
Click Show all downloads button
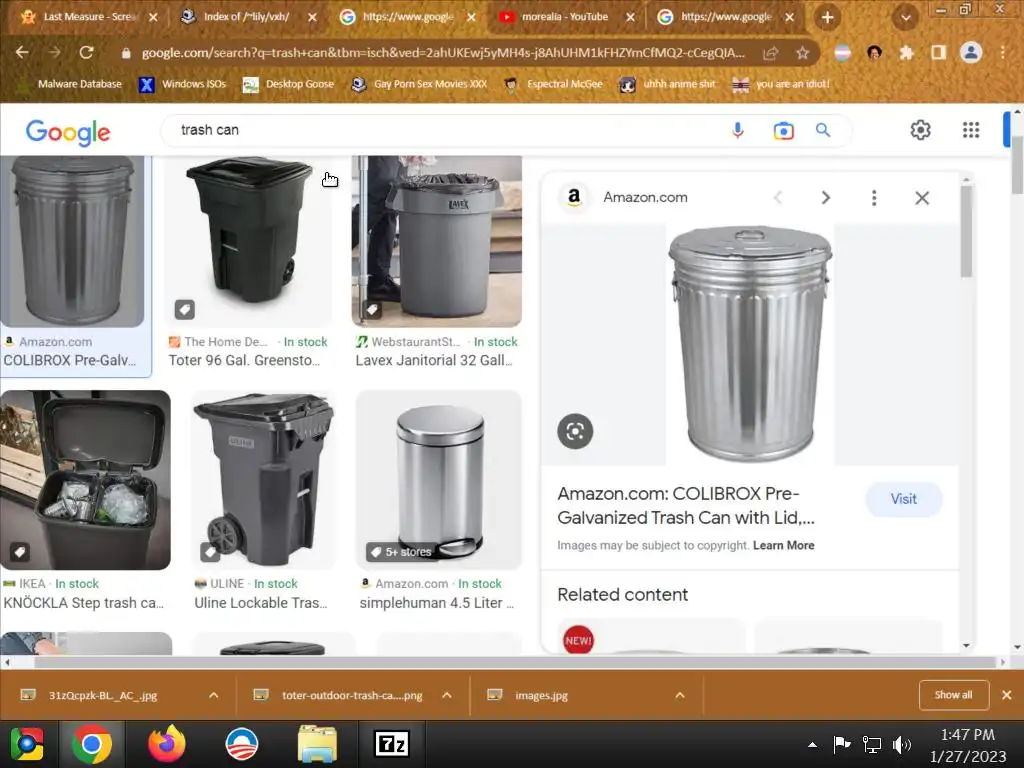coord(953,695)
